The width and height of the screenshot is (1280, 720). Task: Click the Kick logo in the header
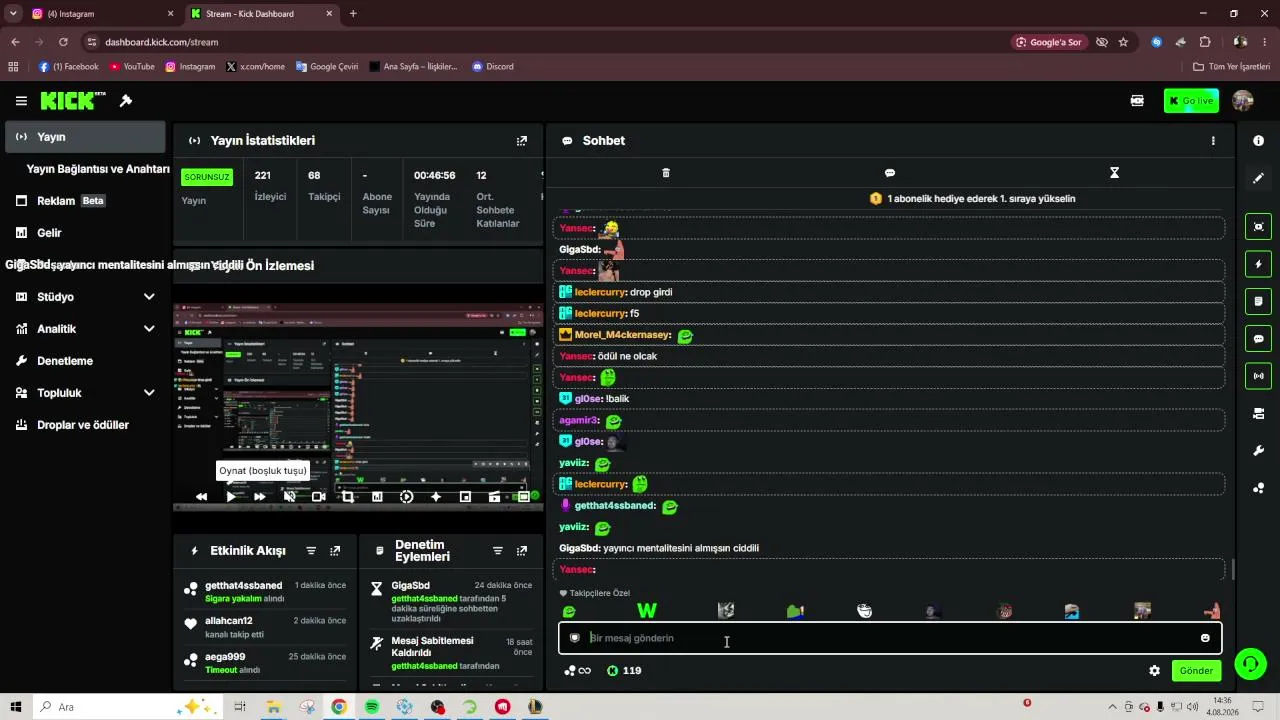click(x=72, y=101)
